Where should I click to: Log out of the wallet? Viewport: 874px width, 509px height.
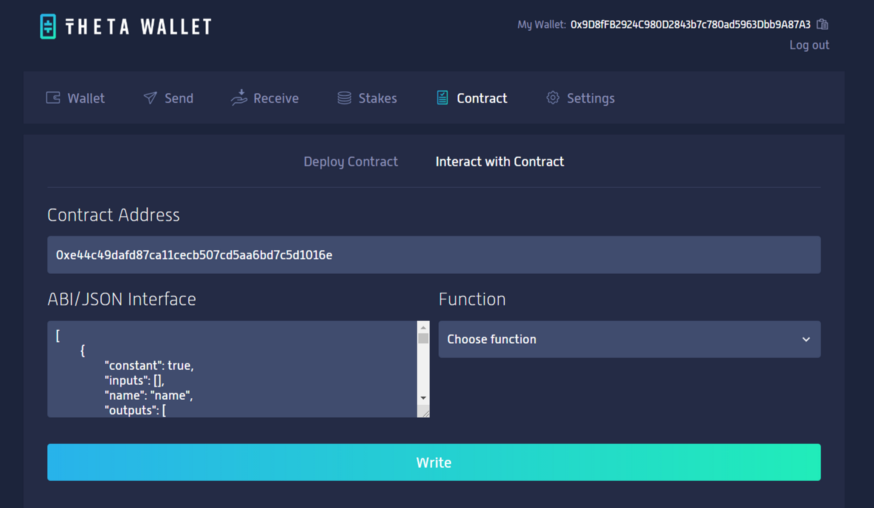click(809, 45)
